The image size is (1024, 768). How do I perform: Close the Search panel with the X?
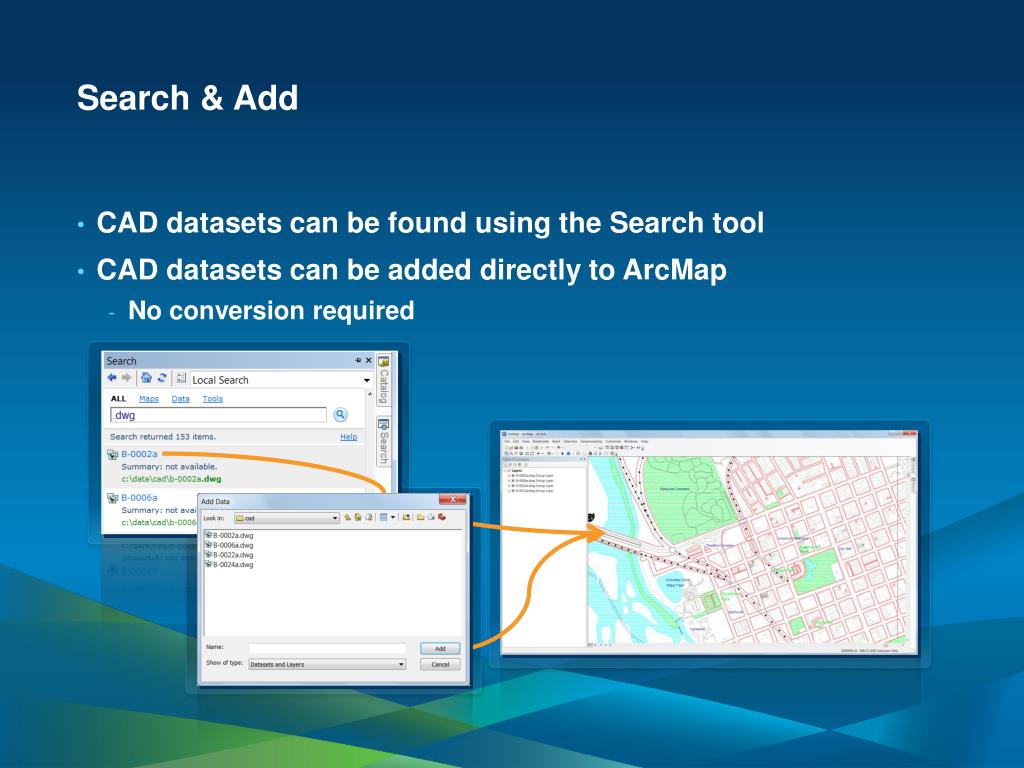click(368, 360)
